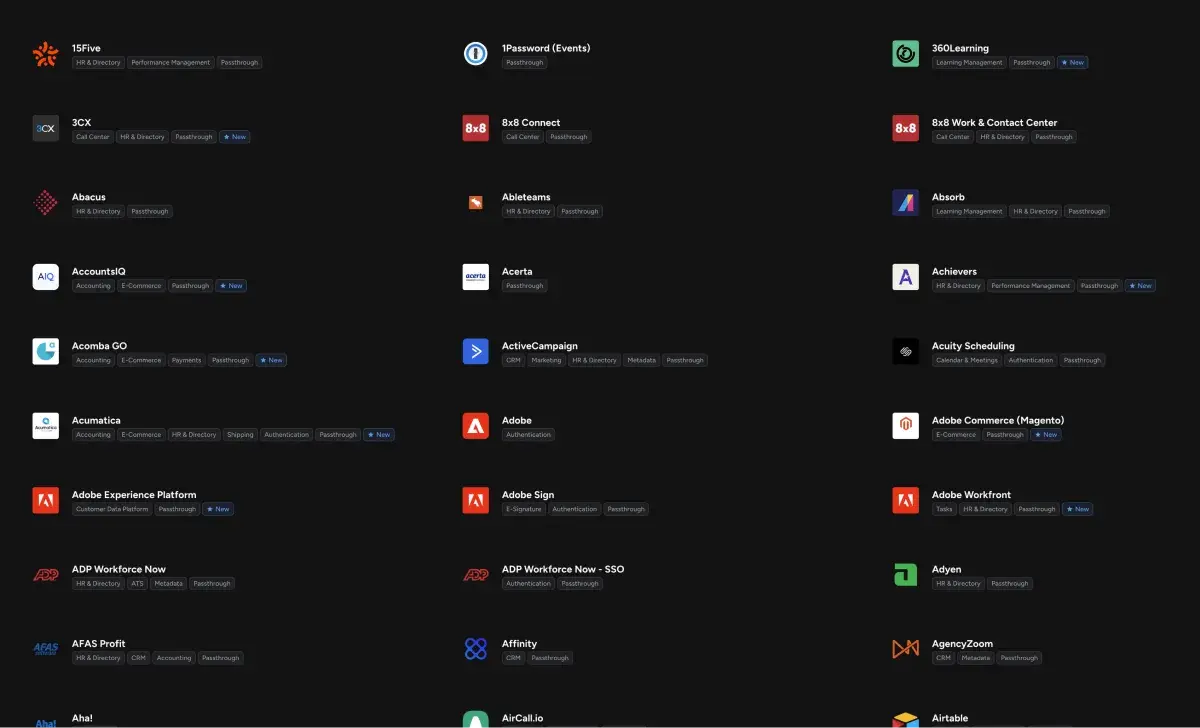Open the AFAS Profit integration title
This screenshot has height=728, width=1200.
pyautogui.click(x=99, y=644)
